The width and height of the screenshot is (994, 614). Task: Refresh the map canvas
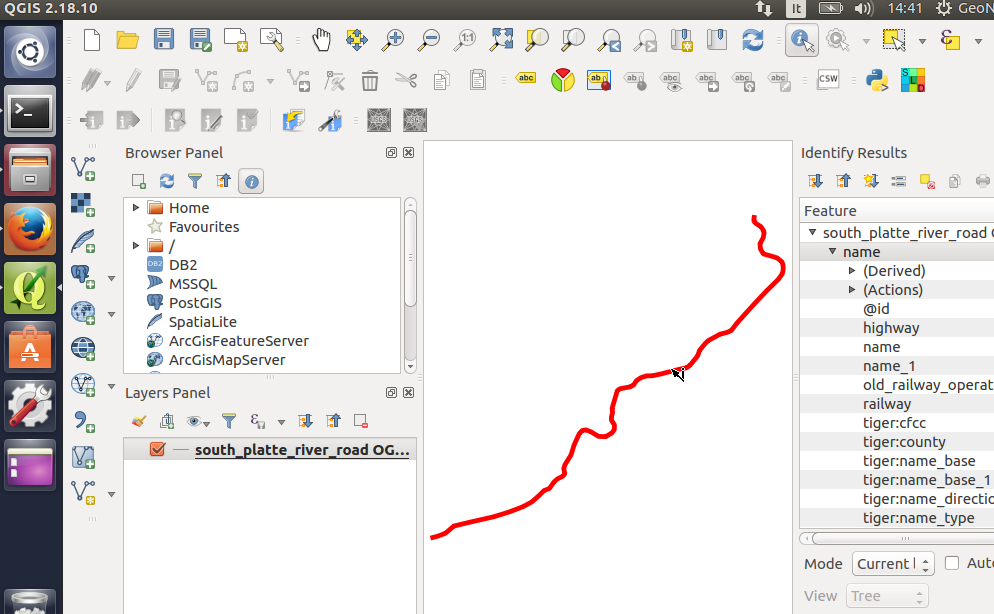pyautogui.click(x=753, y=40)
